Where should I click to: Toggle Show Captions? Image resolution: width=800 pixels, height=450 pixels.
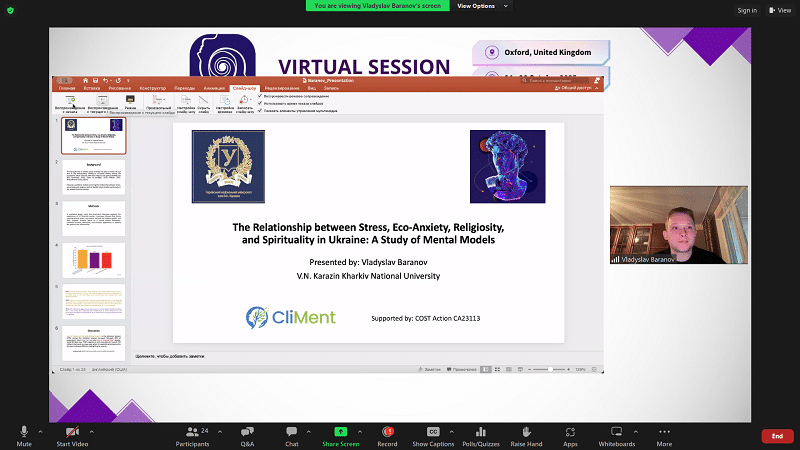[x=433, y=431]
